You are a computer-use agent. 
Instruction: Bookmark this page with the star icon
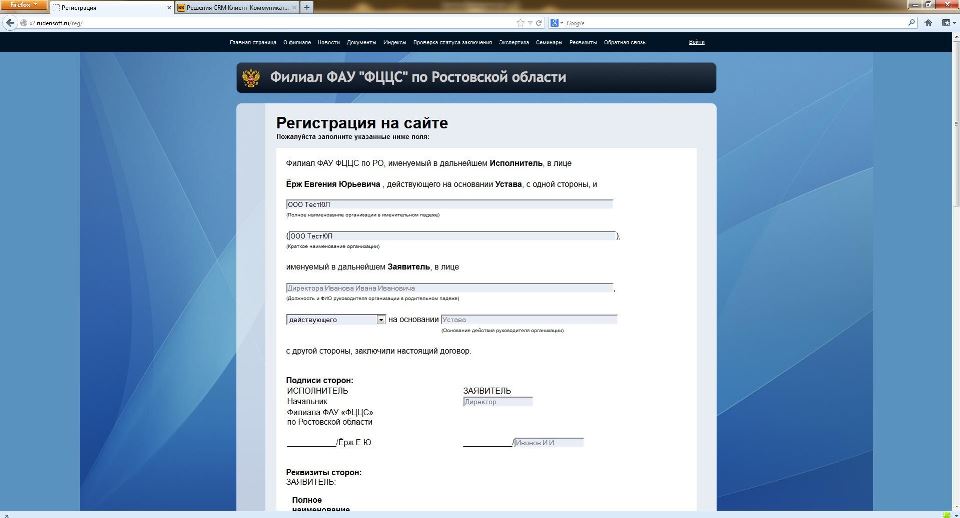tap(520, 23)
